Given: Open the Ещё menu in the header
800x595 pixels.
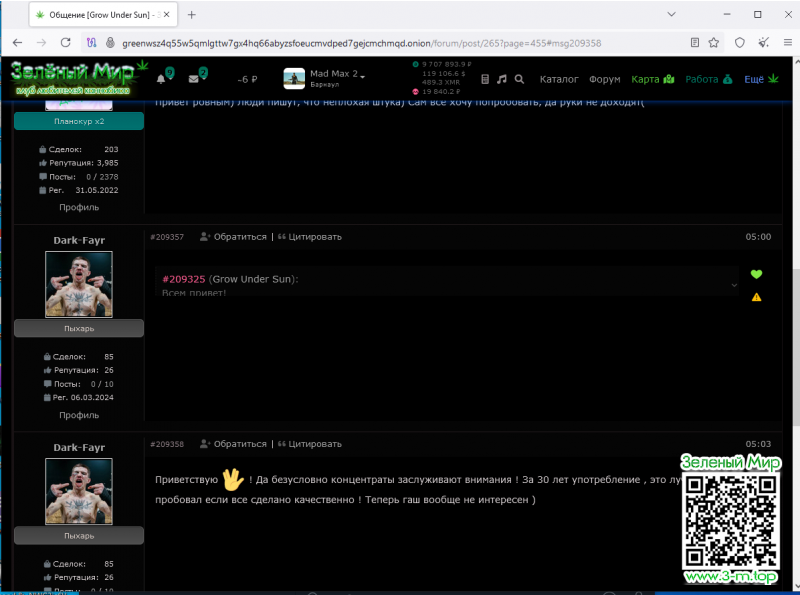Looking at the screenshot, I should pyautogui.click(x=761, y=79).
